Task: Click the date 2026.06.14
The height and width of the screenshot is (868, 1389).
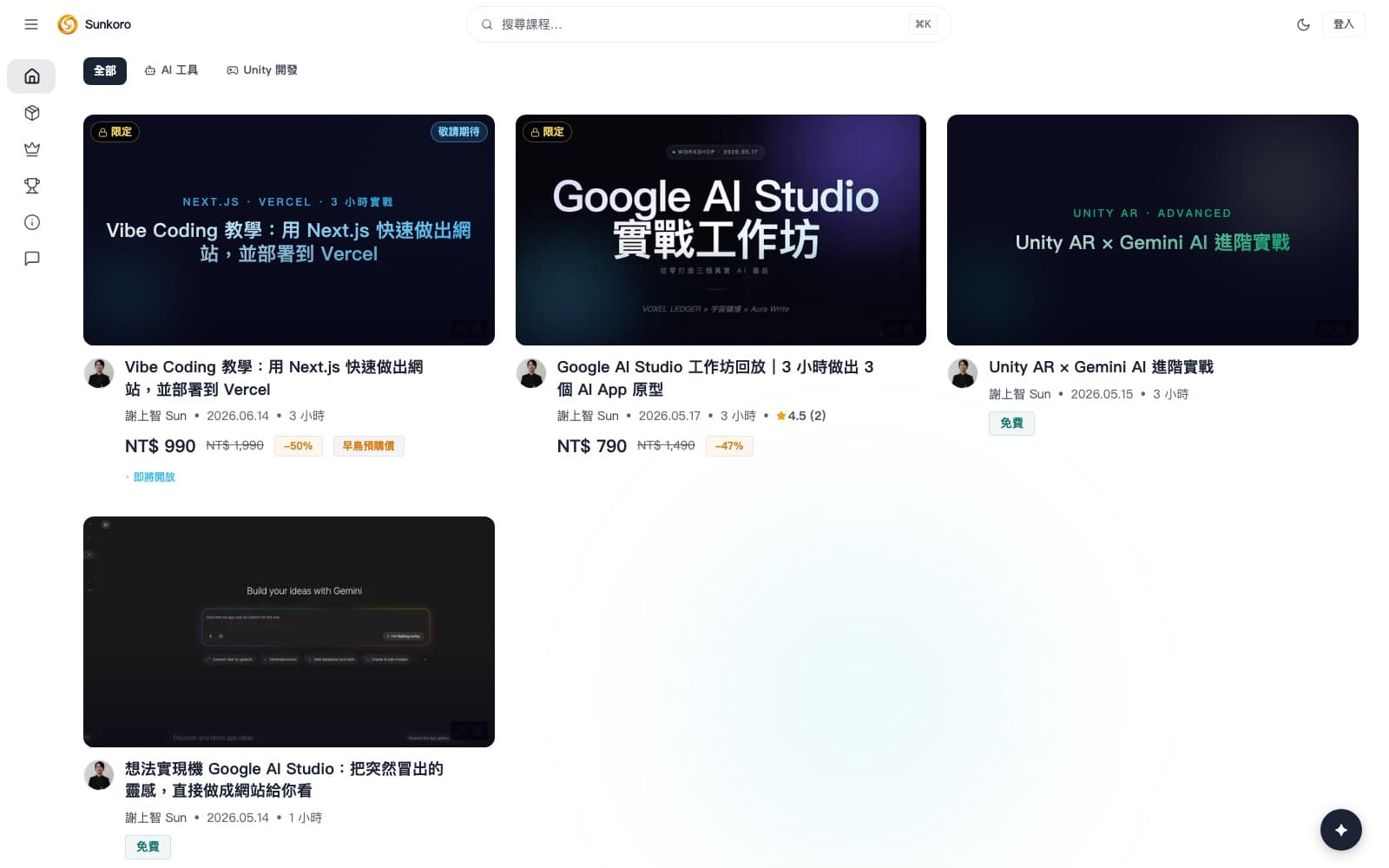Action: coord(238,416)
